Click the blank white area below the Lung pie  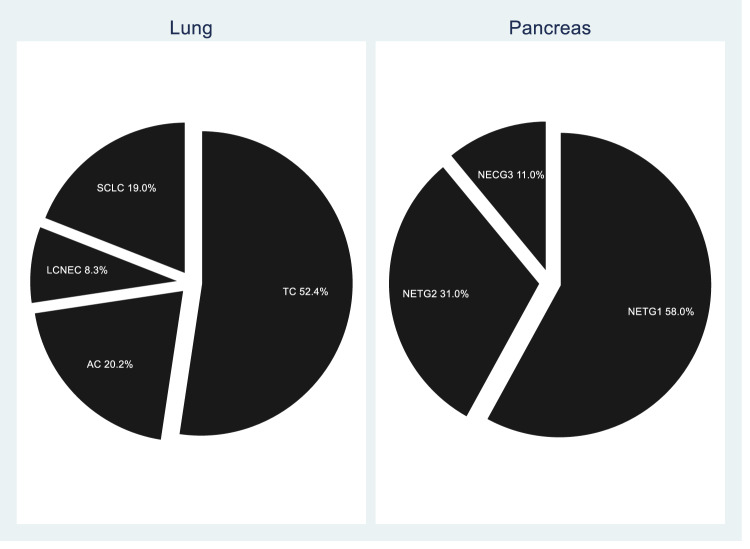tap(190, 485)
